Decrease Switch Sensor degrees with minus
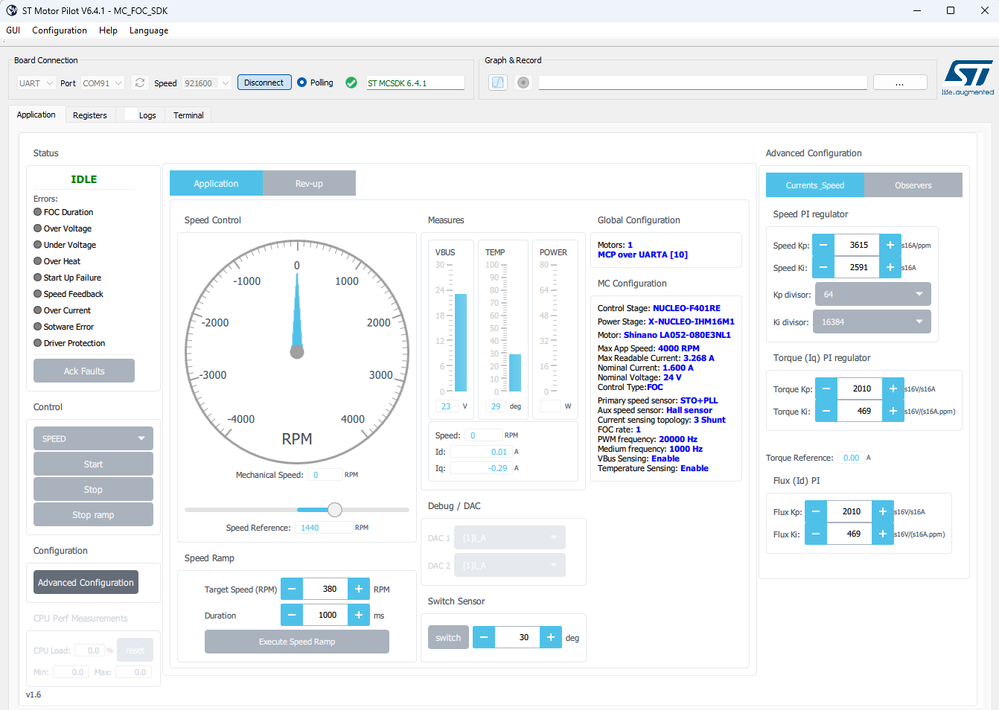 484,637
